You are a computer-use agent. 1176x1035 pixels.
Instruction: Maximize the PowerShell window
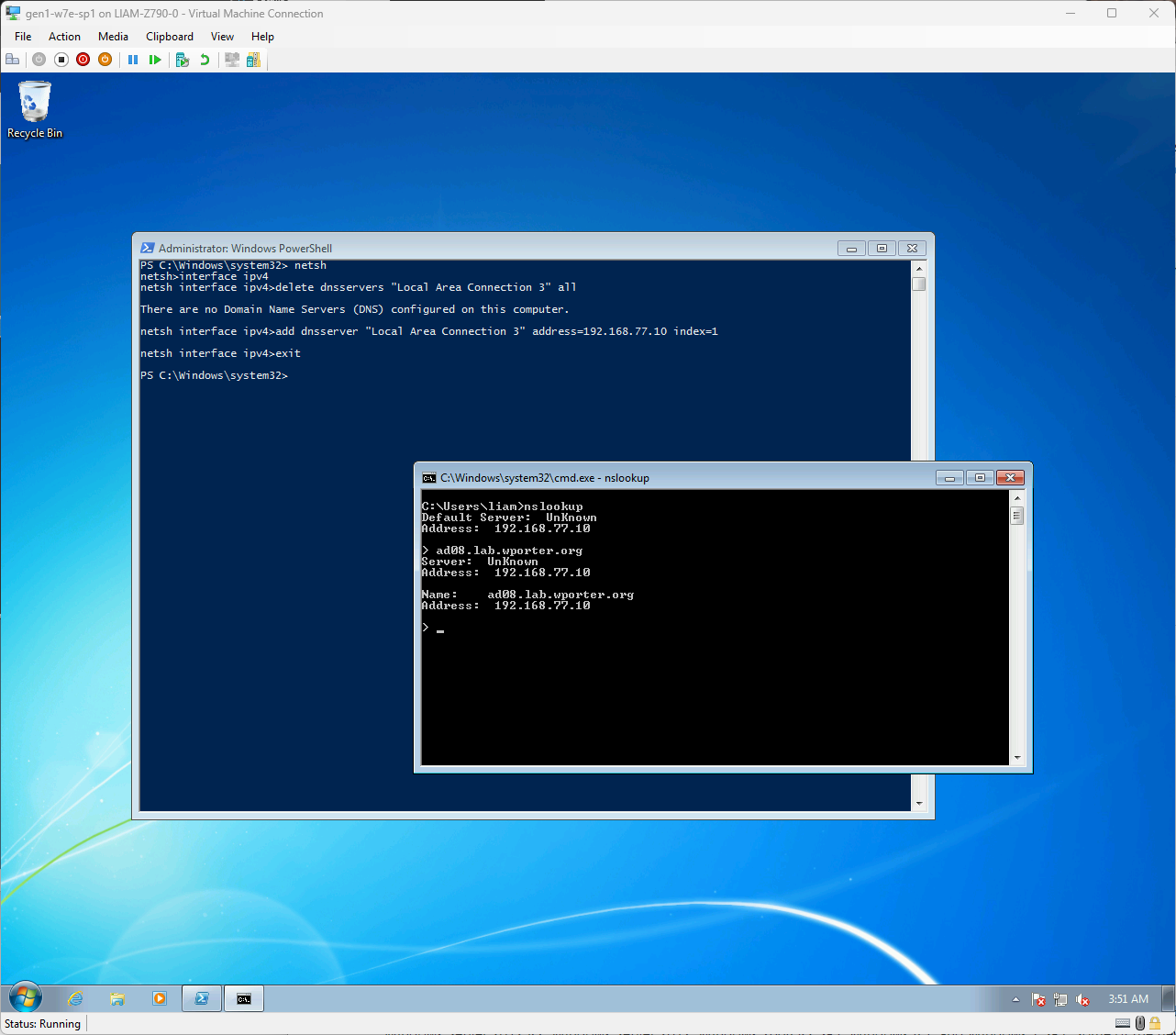click(x=882, y=248)
